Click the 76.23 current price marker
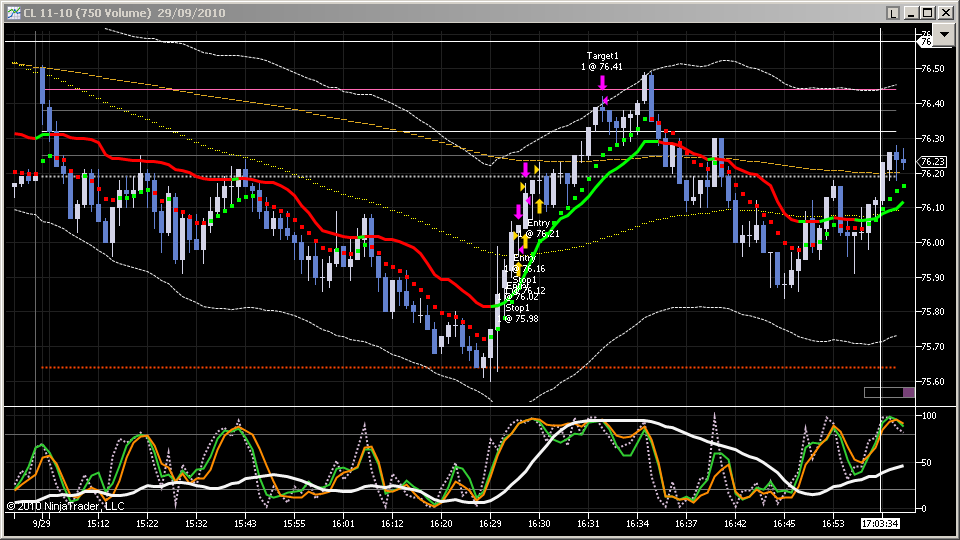The height and width of the screenshot is (540, 960). pos(932,162)
